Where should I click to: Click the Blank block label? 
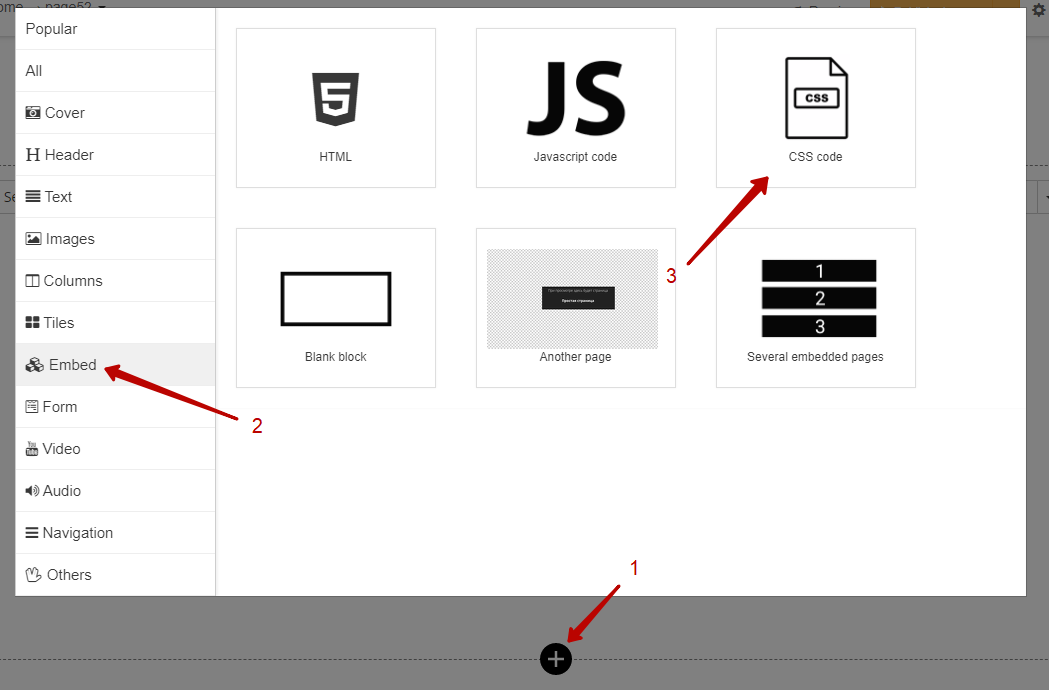[336, 357]
